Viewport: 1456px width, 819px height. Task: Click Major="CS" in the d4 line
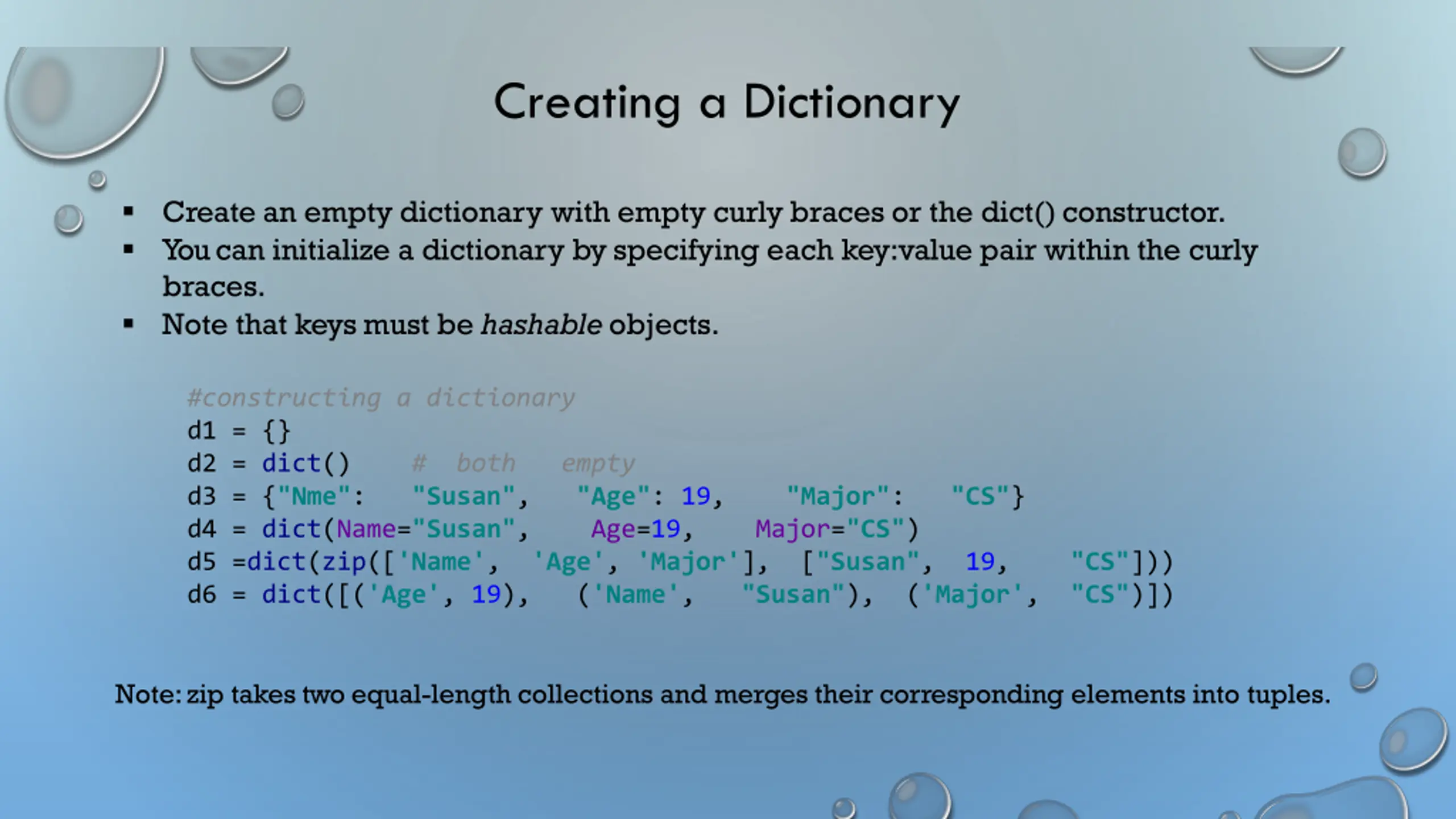830,529
